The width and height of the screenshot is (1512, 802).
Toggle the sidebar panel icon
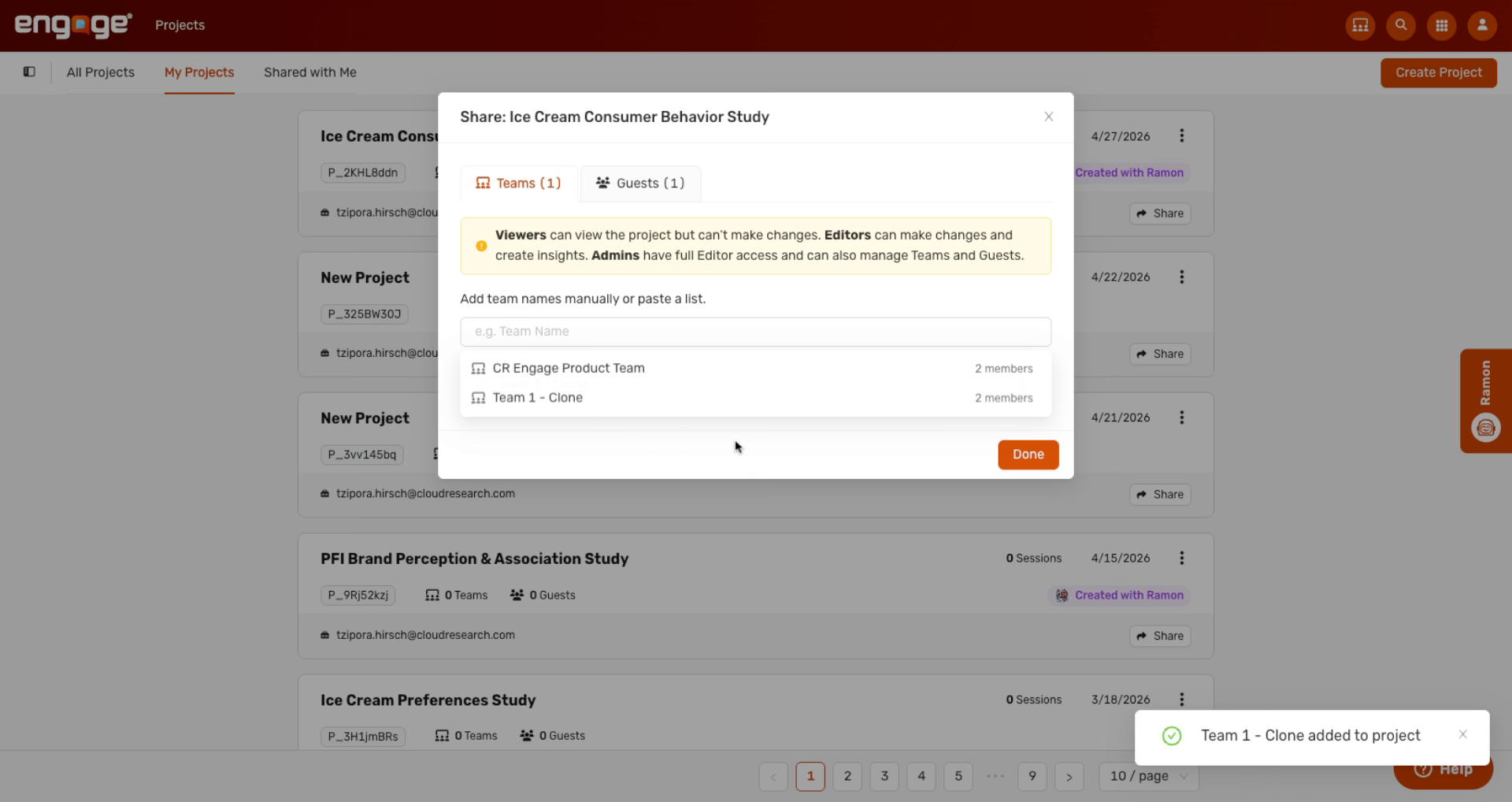pos(29,72)
